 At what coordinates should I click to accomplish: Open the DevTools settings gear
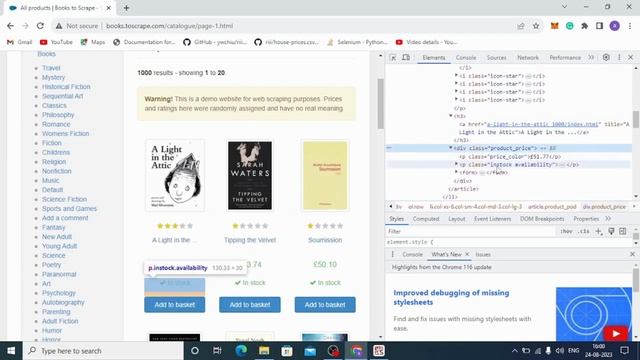tap(606, 58)
